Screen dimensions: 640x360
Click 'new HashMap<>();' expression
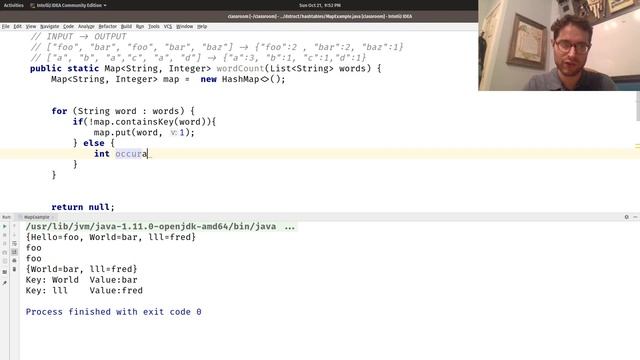(243, 79)
